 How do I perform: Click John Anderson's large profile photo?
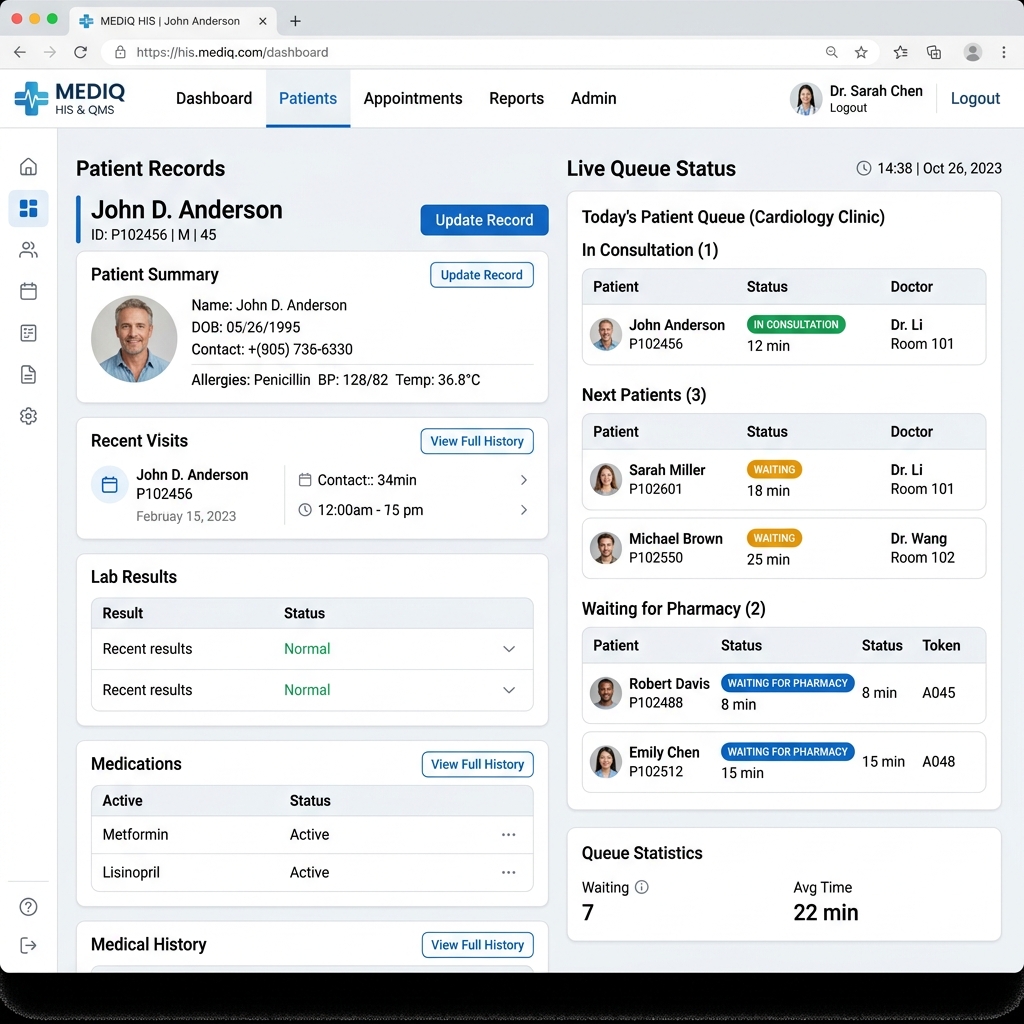(x=134, y=338)
